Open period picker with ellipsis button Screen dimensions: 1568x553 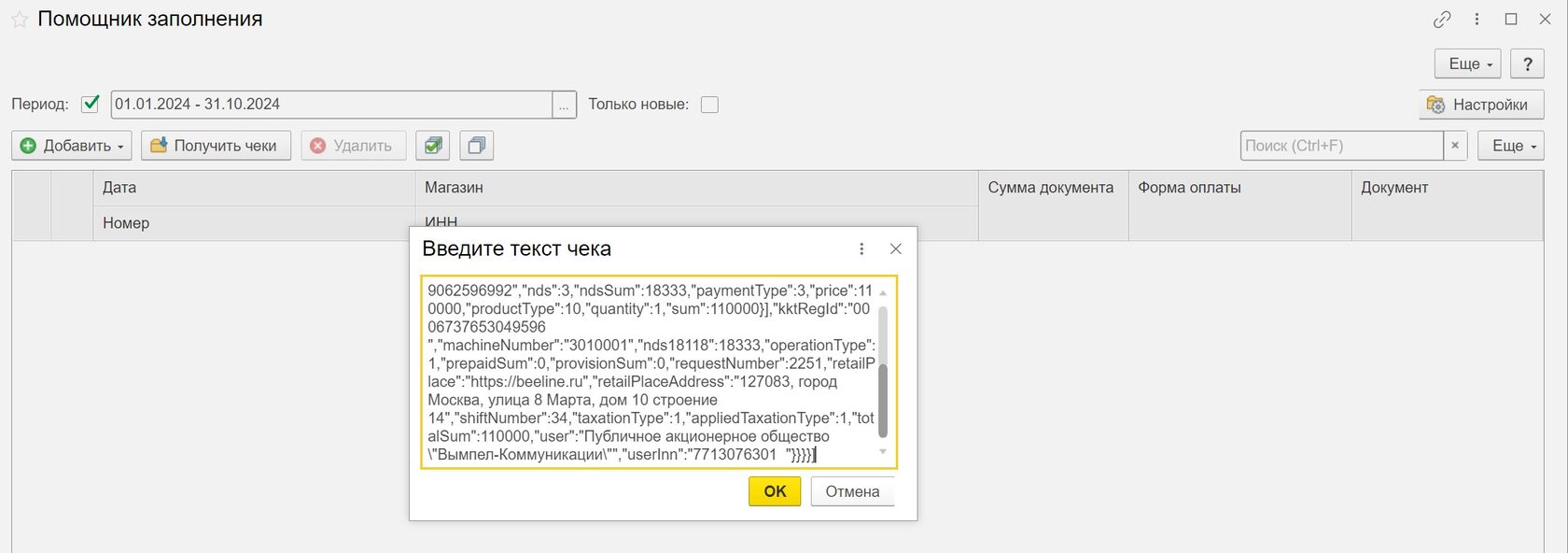coord(564,105)
